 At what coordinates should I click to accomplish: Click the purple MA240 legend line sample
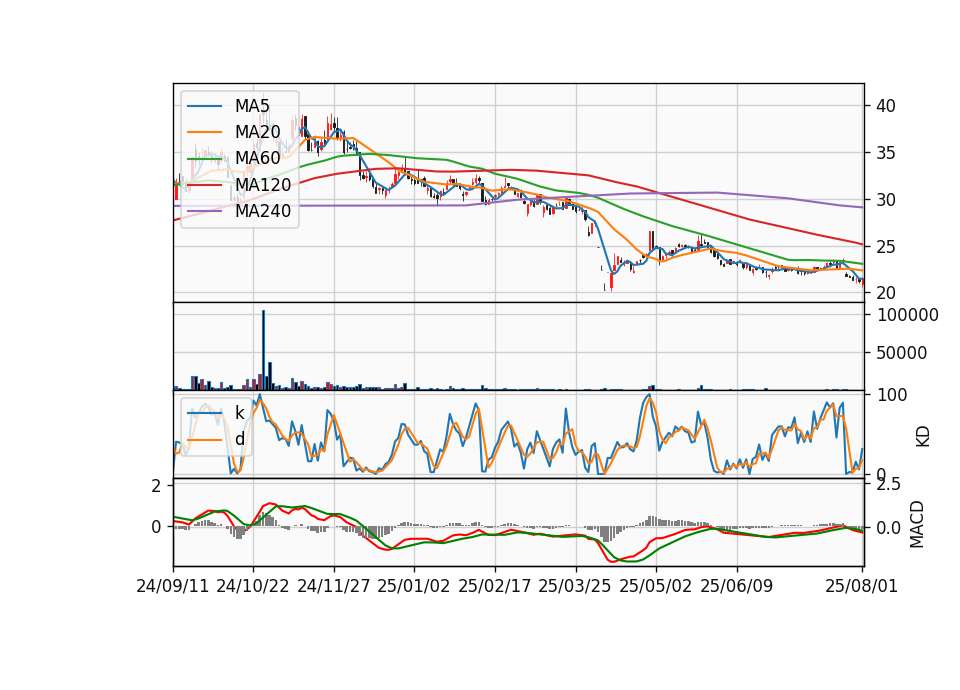(204, 211)
